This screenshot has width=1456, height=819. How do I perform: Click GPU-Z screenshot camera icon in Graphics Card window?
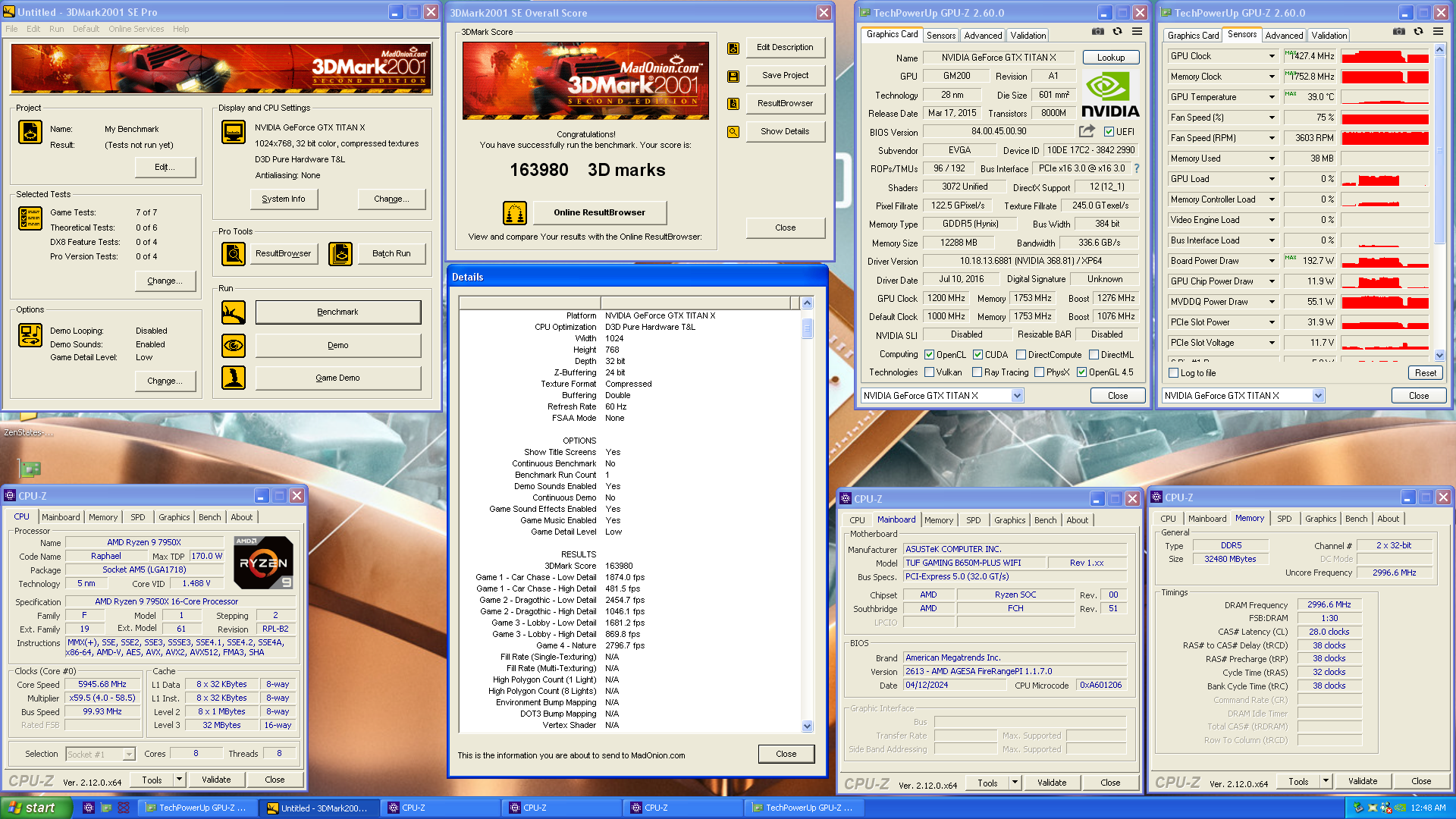coord(1097,32)
